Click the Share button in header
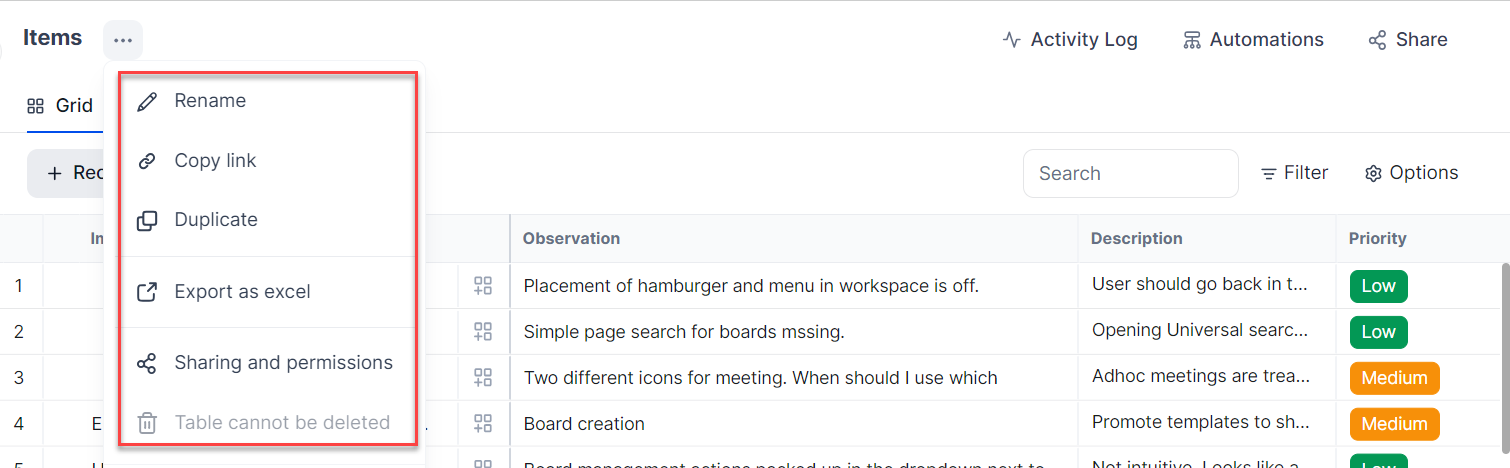Screen dimensions: 1510x468 point(1408,40)
